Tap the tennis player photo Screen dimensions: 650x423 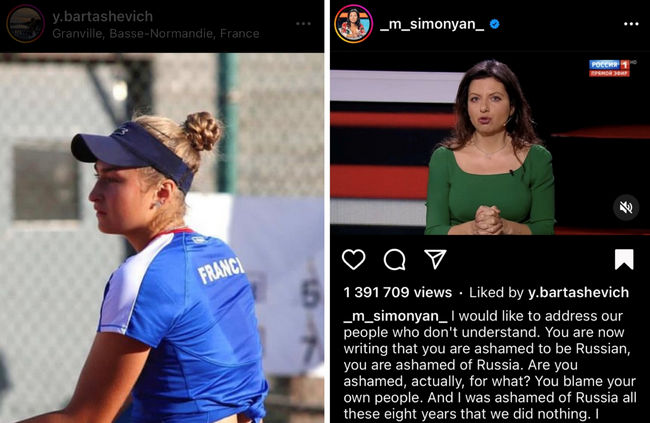tap(162, 238)
